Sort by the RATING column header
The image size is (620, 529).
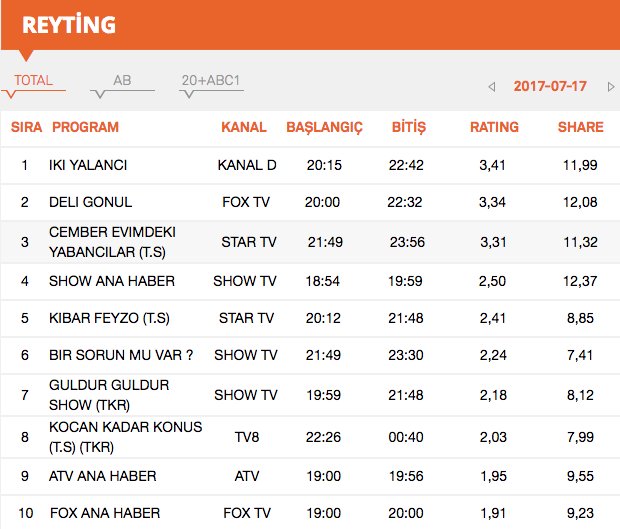coord(494,127)
